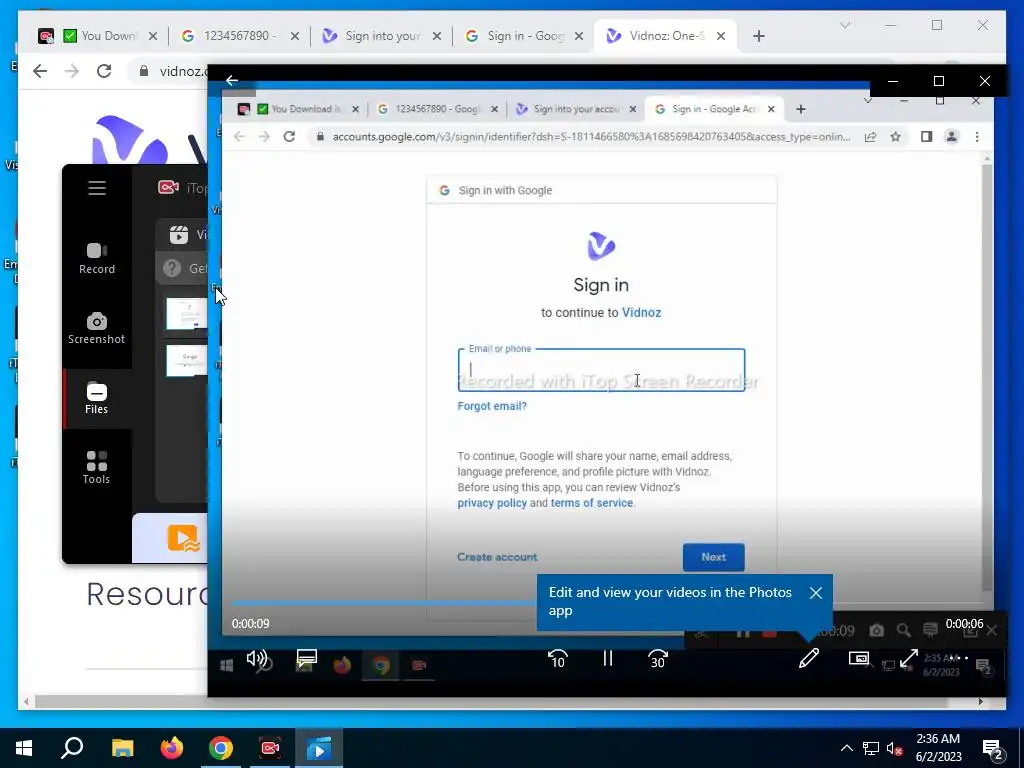
Task: Click the site lock icon in Chrome's address bar
Action: click(144, 71)
